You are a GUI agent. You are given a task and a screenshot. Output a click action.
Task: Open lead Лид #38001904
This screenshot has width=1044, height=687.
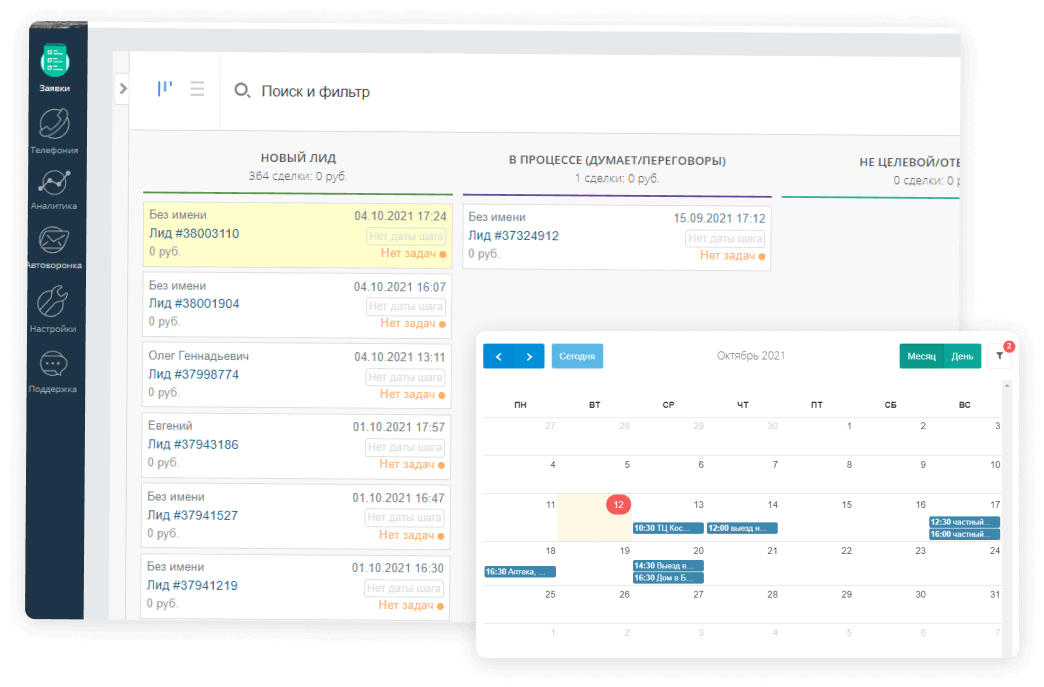194,304
